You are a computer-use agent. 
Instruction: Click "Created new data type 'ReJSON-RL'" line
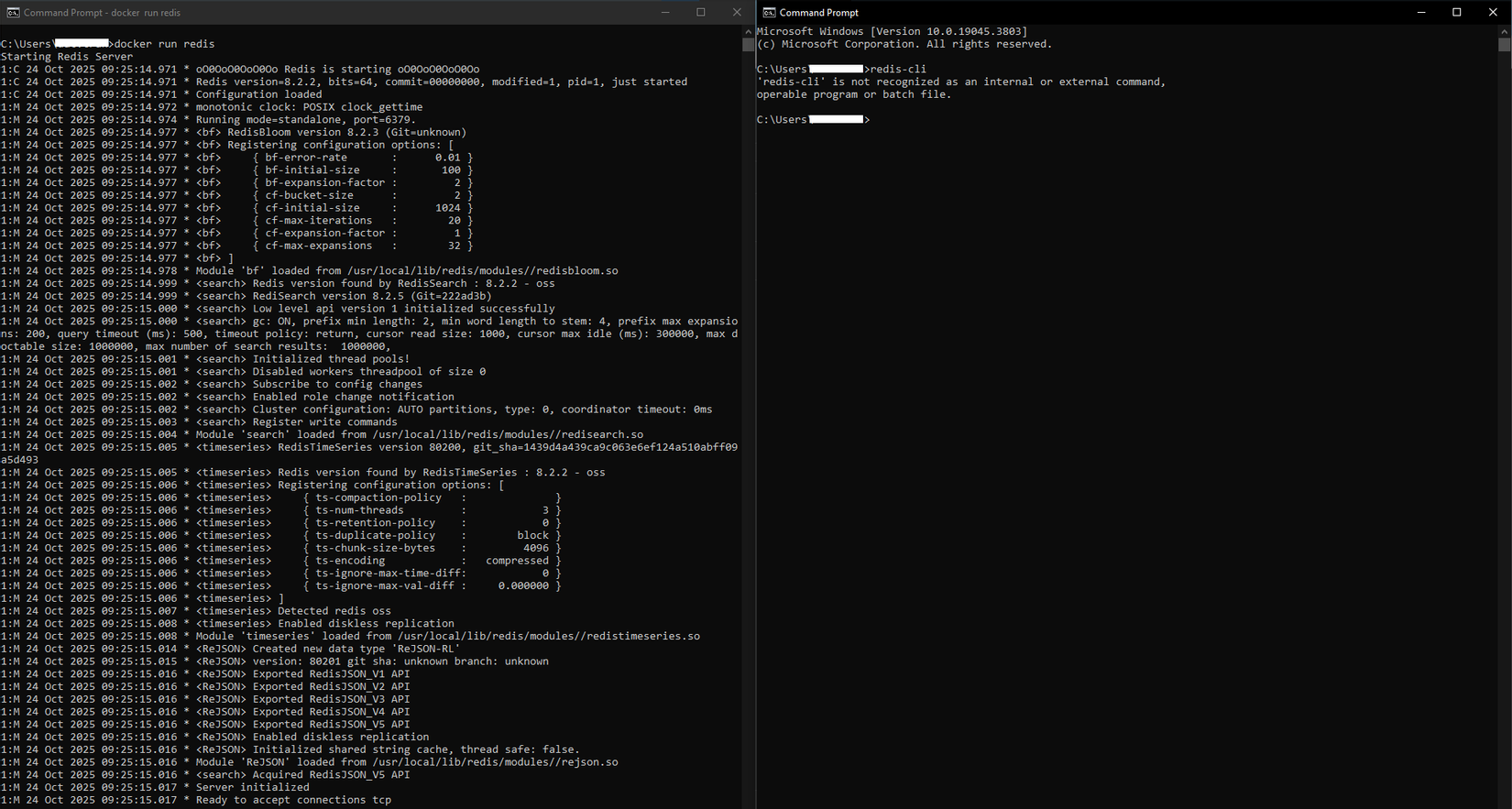[x=231, y=649]
